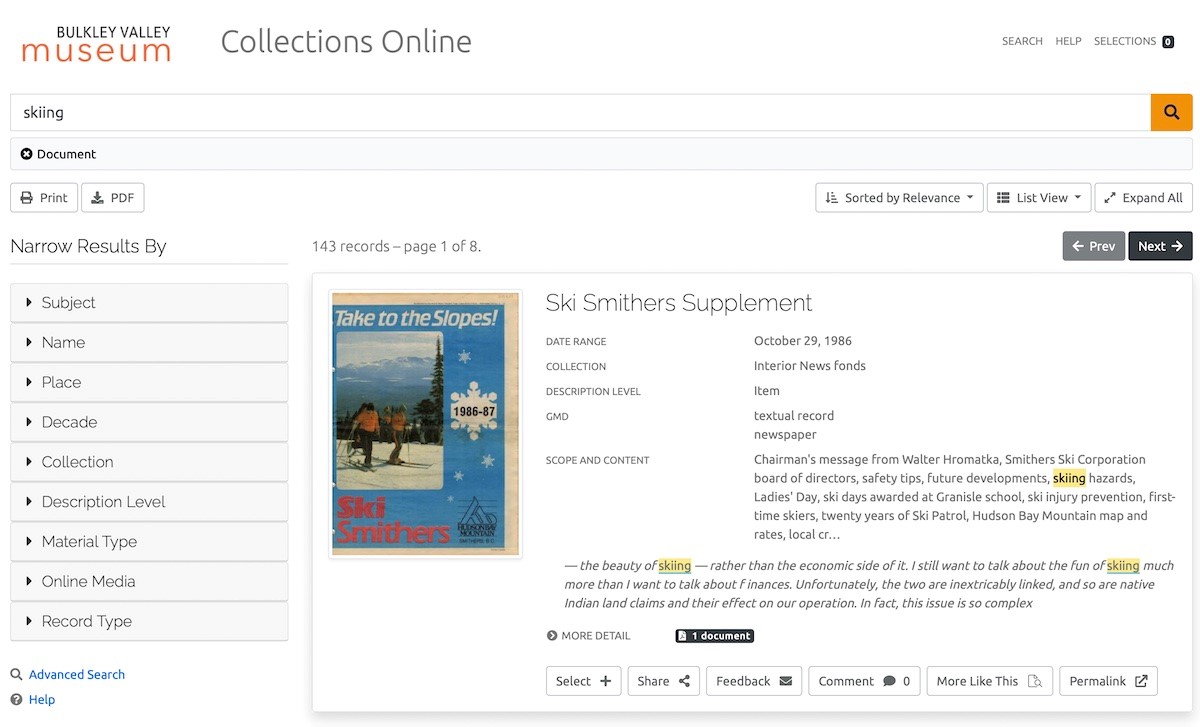Share this record
This screenshot has width=1200, height=727.
(x=664, y=681)
